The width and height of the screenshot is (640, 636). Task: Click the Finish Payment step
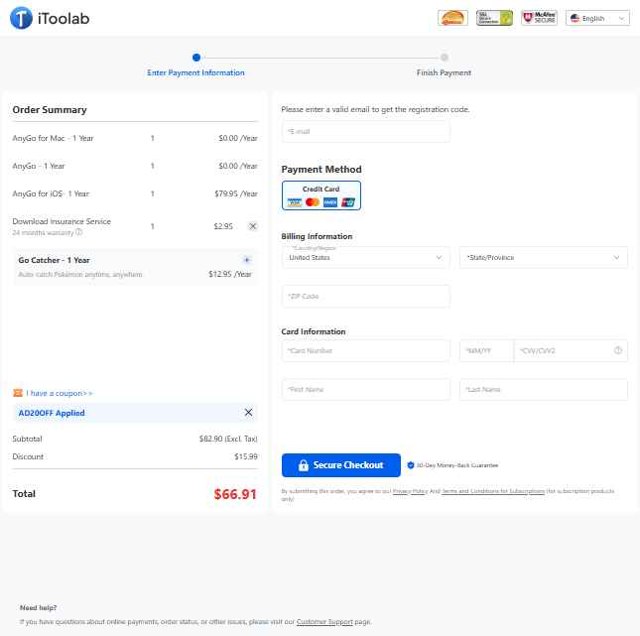[x=444, y=73]
